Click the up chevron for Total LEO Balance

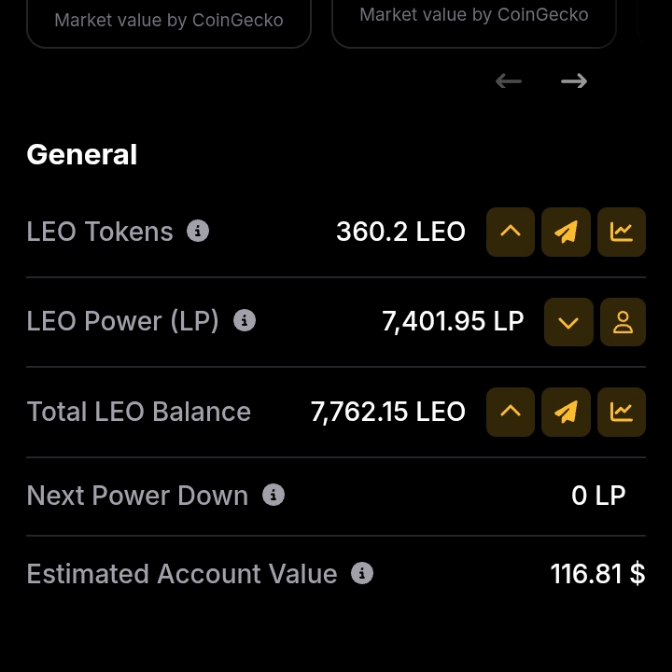coord(510,412)
